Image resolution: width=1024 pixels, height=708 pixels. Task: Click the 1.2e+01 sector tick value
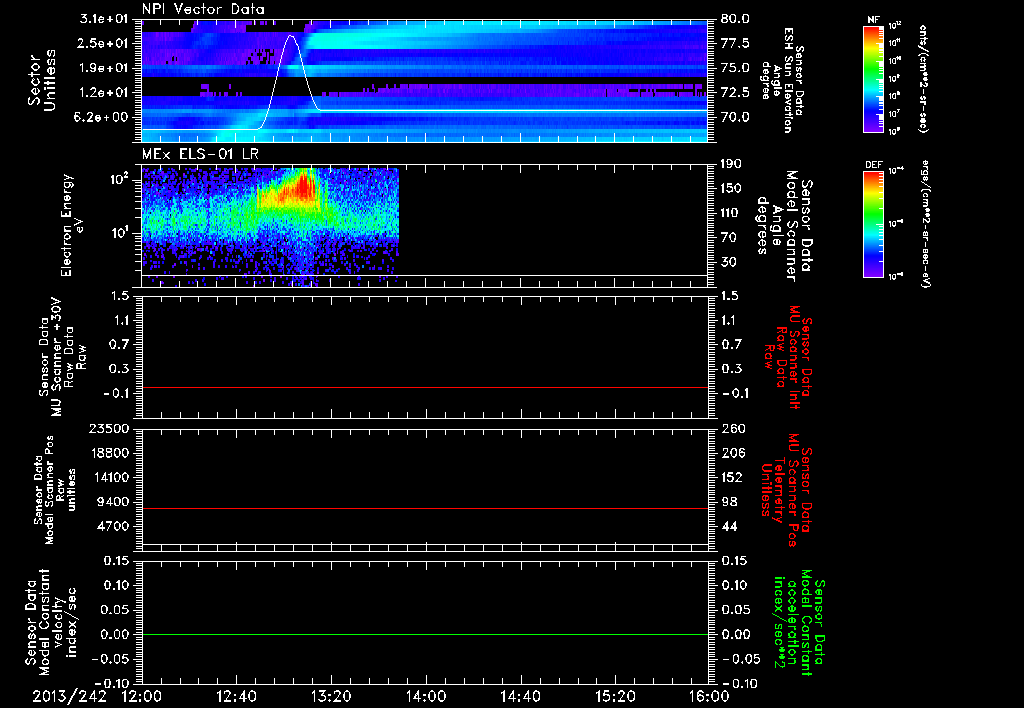pos(103,92)
